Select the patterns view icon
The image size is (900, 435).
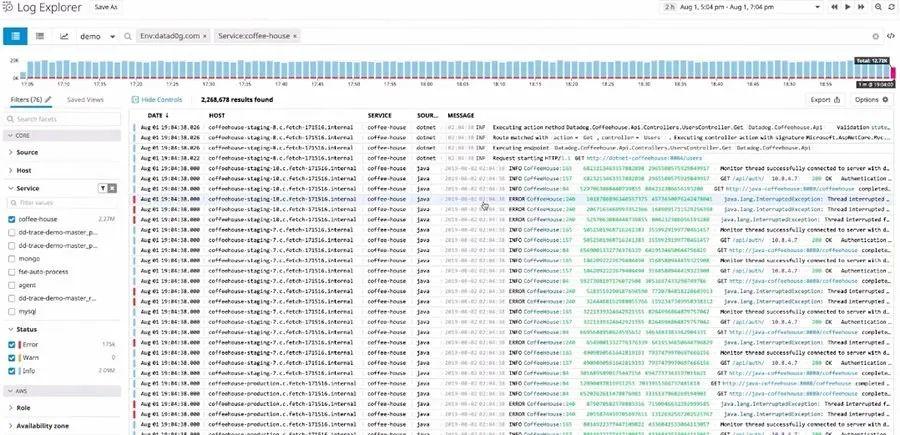(x=40, y=35)
